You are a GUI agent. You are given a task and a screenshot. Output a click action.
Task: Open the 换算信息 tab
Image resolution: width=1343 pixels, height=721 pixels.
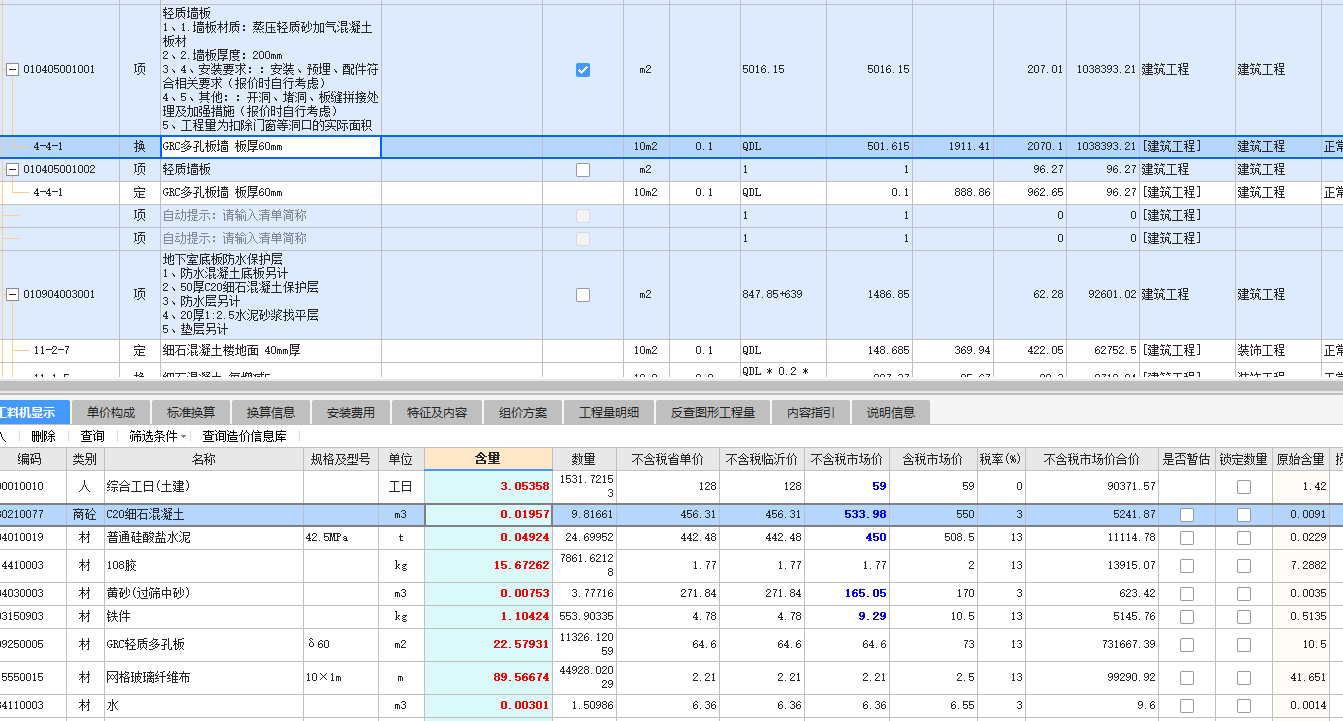pyautogui.click(x=271, y=412)
